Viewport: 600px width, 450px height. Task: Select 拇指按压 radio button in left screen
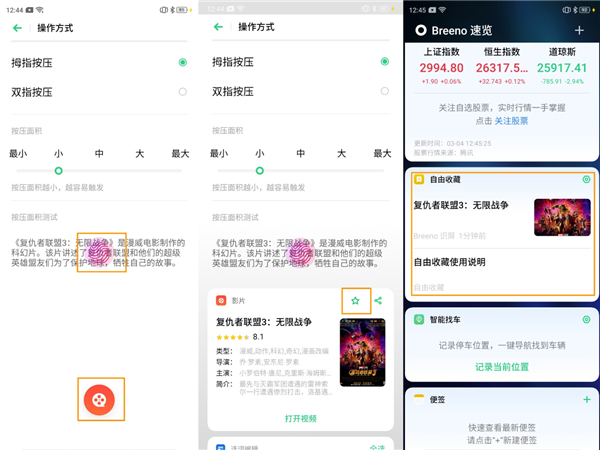click(x=182, y=62)
